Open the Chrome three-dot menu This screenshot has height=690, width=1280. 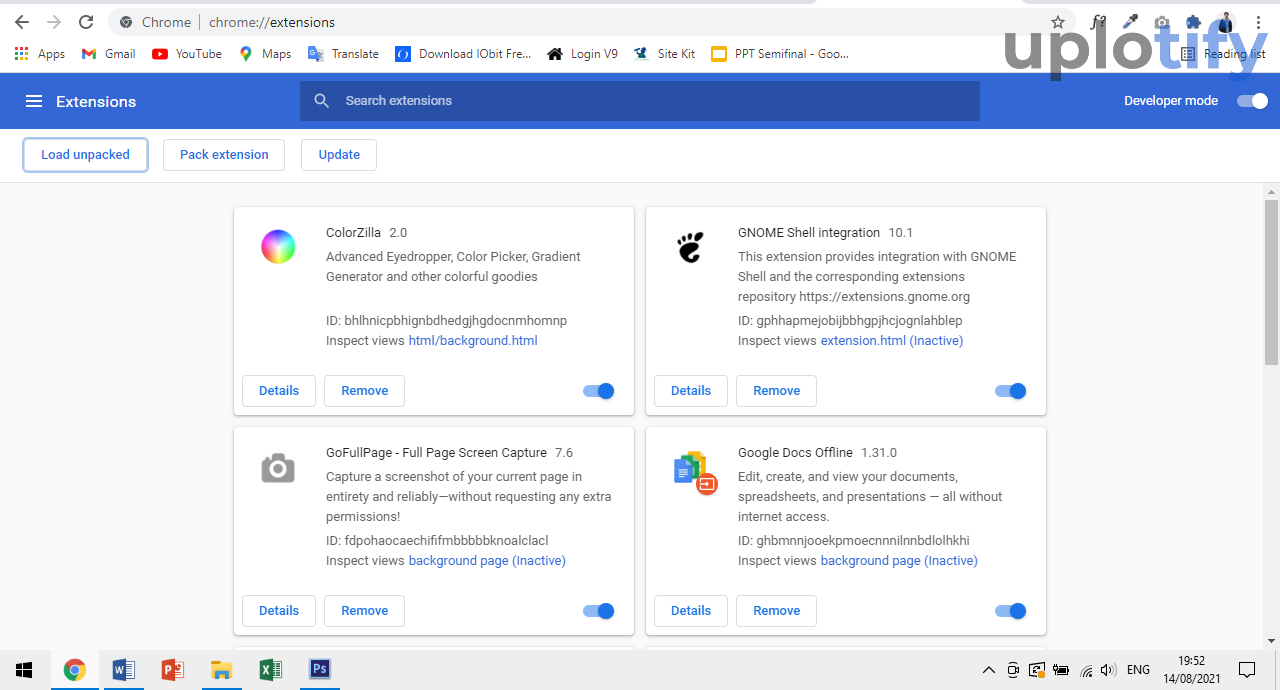pyautogui.click(x=1258, y=22)
